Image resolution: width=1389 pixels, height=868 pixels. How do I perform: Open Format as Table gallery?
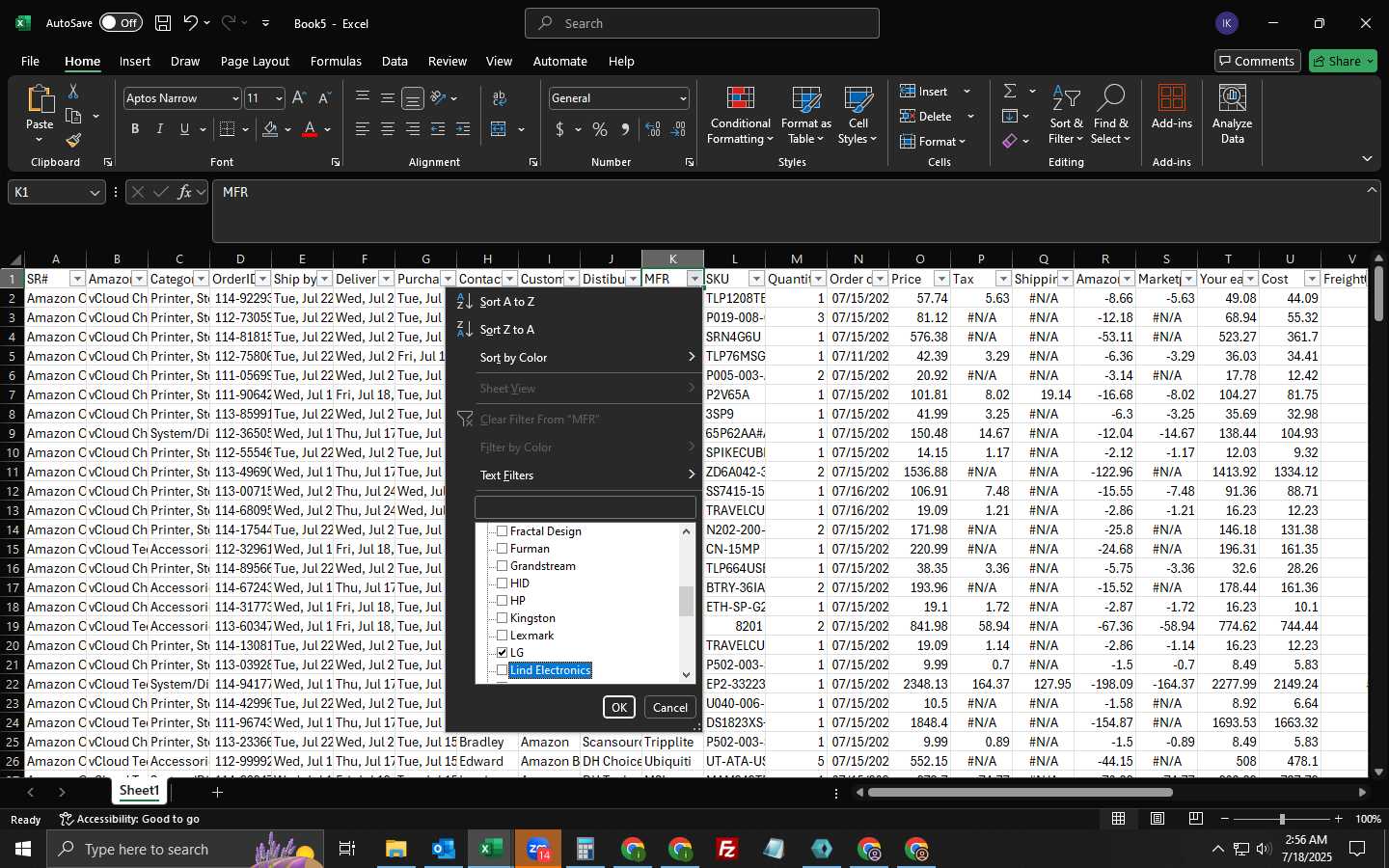point(805,116)
